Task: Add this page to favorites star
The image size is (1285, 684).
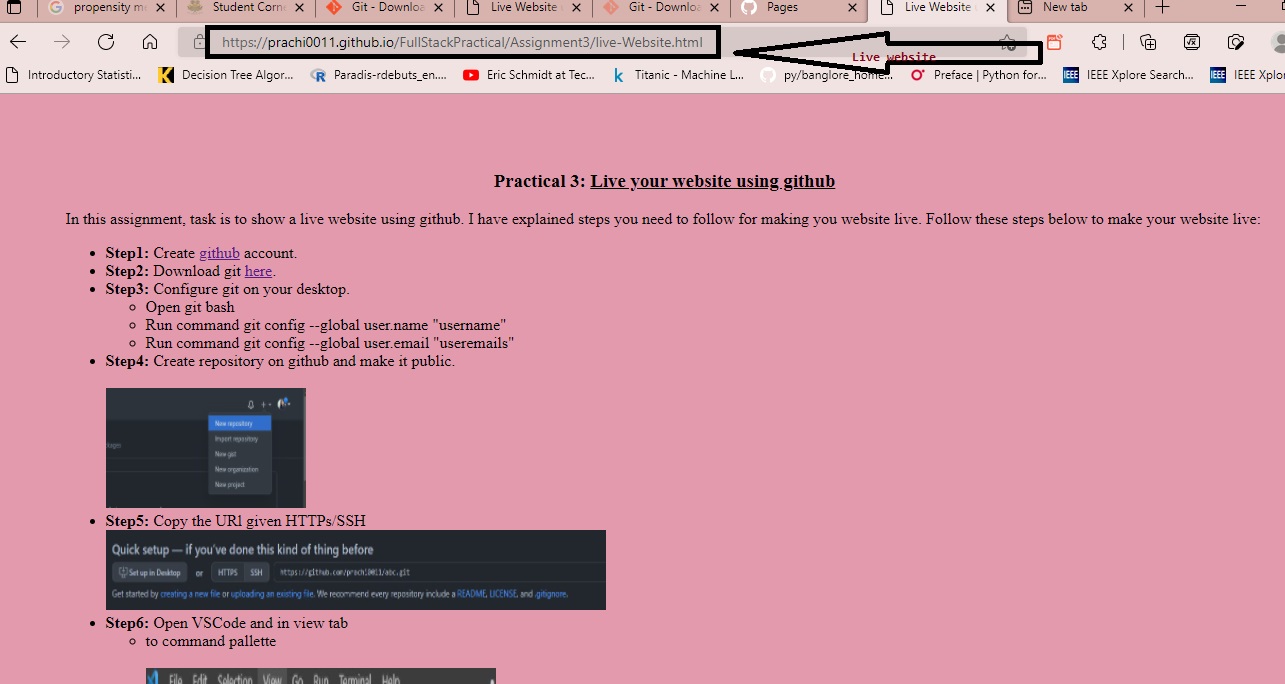Action: point(1008,43)
